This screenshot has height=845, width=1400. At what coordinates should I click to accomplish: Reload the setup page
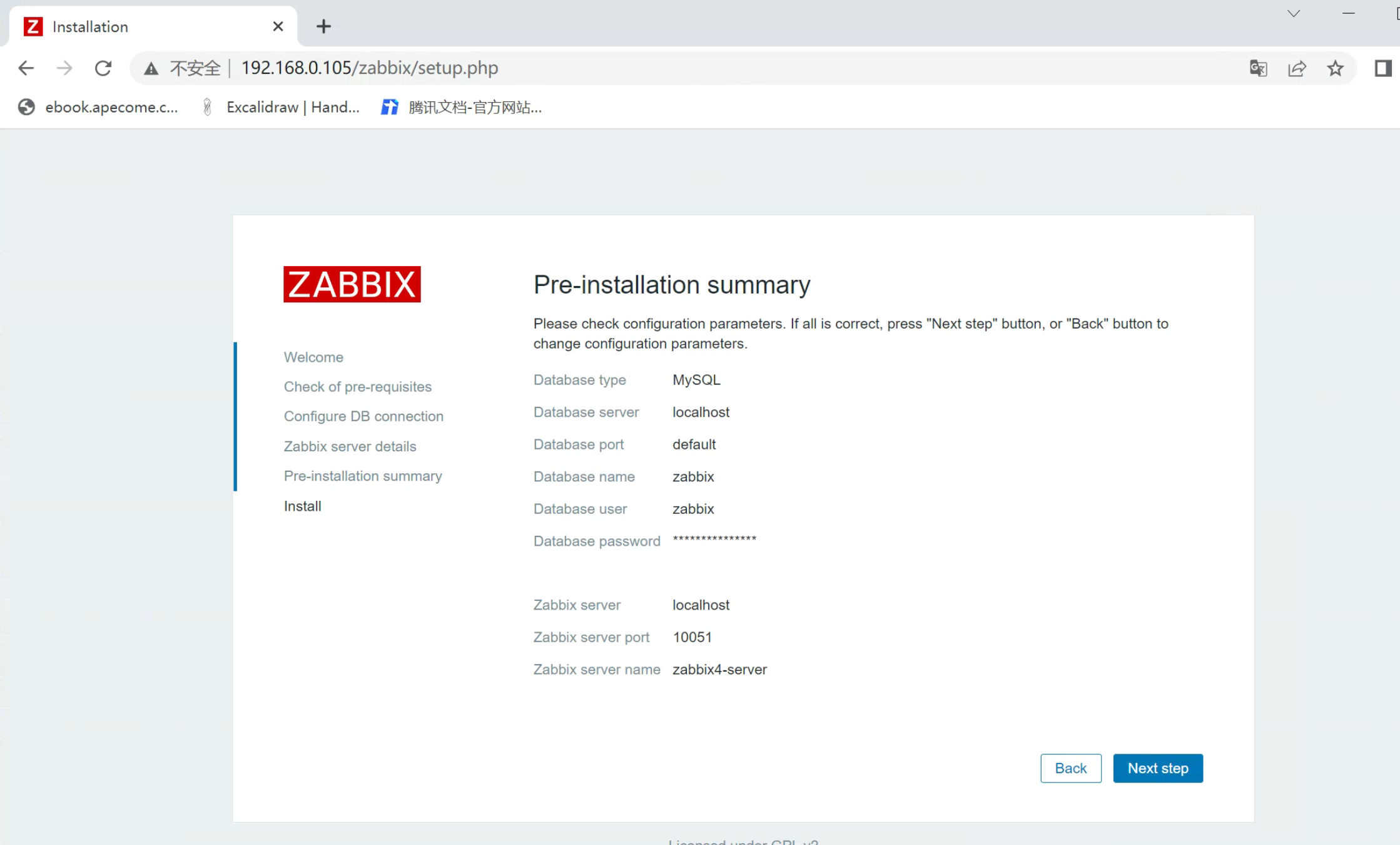(103, 68)
